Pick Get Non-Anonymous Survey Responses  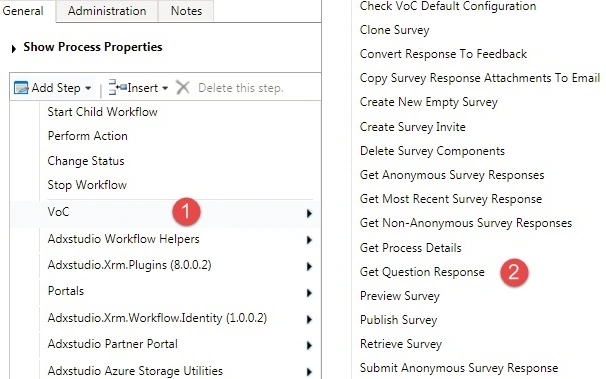(x=466, y=223)
